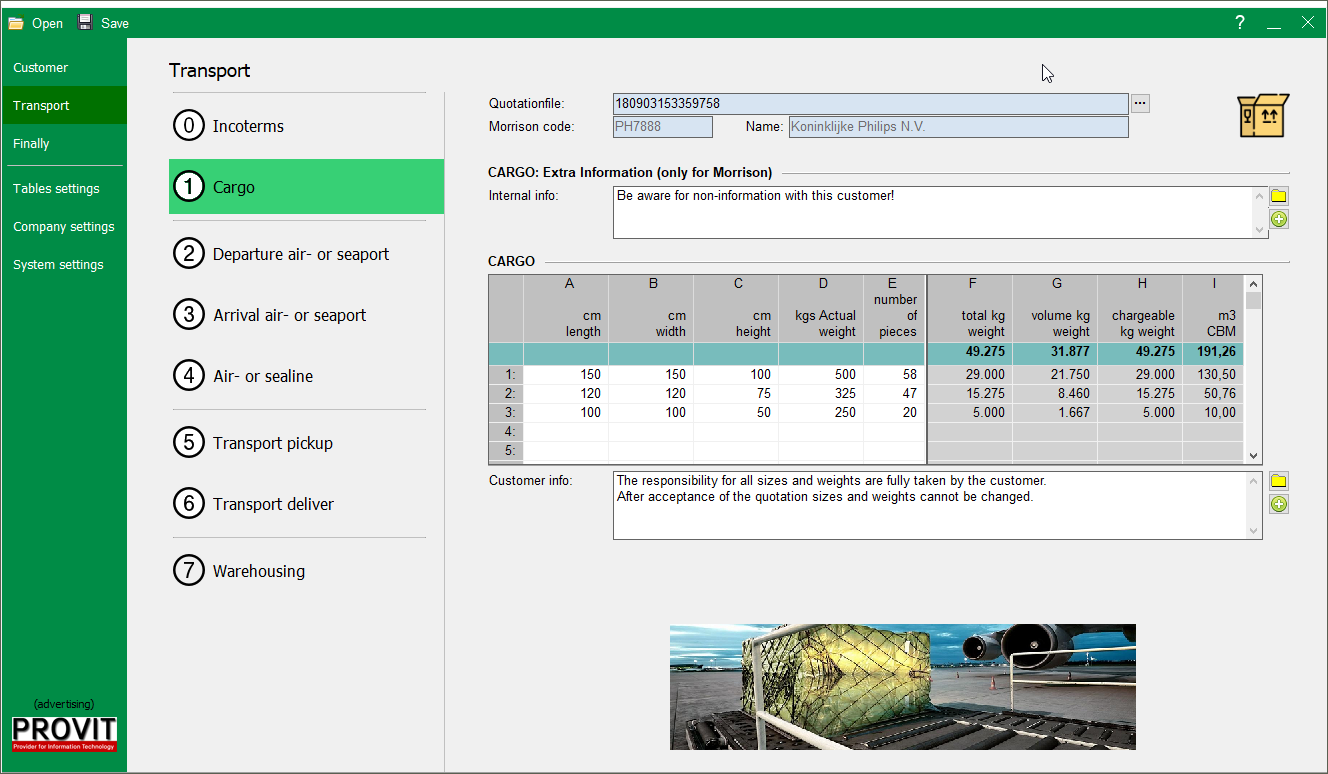Click the yellow folder icon beside Customer info
The height and width of the screenshot is (774, 1328).
1278,481
